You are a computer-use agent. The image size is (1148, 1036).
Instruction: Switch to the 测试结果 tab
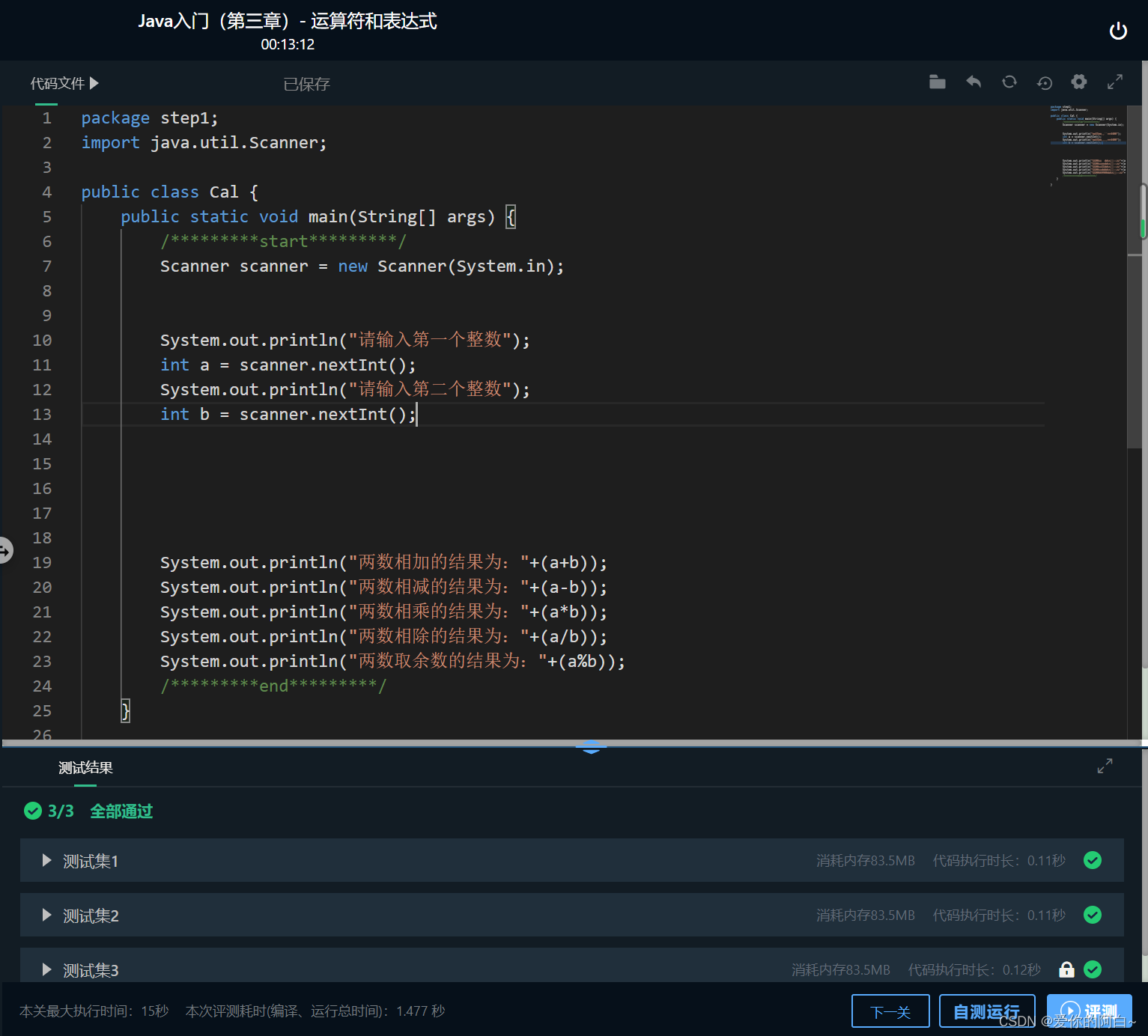coord(85,767)
